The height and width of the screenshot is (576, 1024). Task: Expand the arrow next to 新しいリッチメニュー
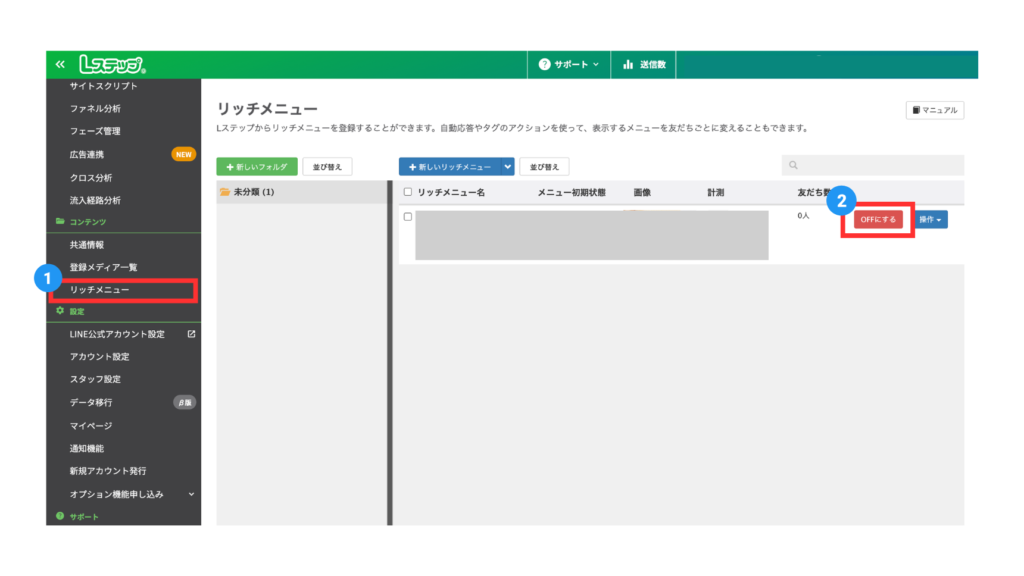[x=508, y=167]
